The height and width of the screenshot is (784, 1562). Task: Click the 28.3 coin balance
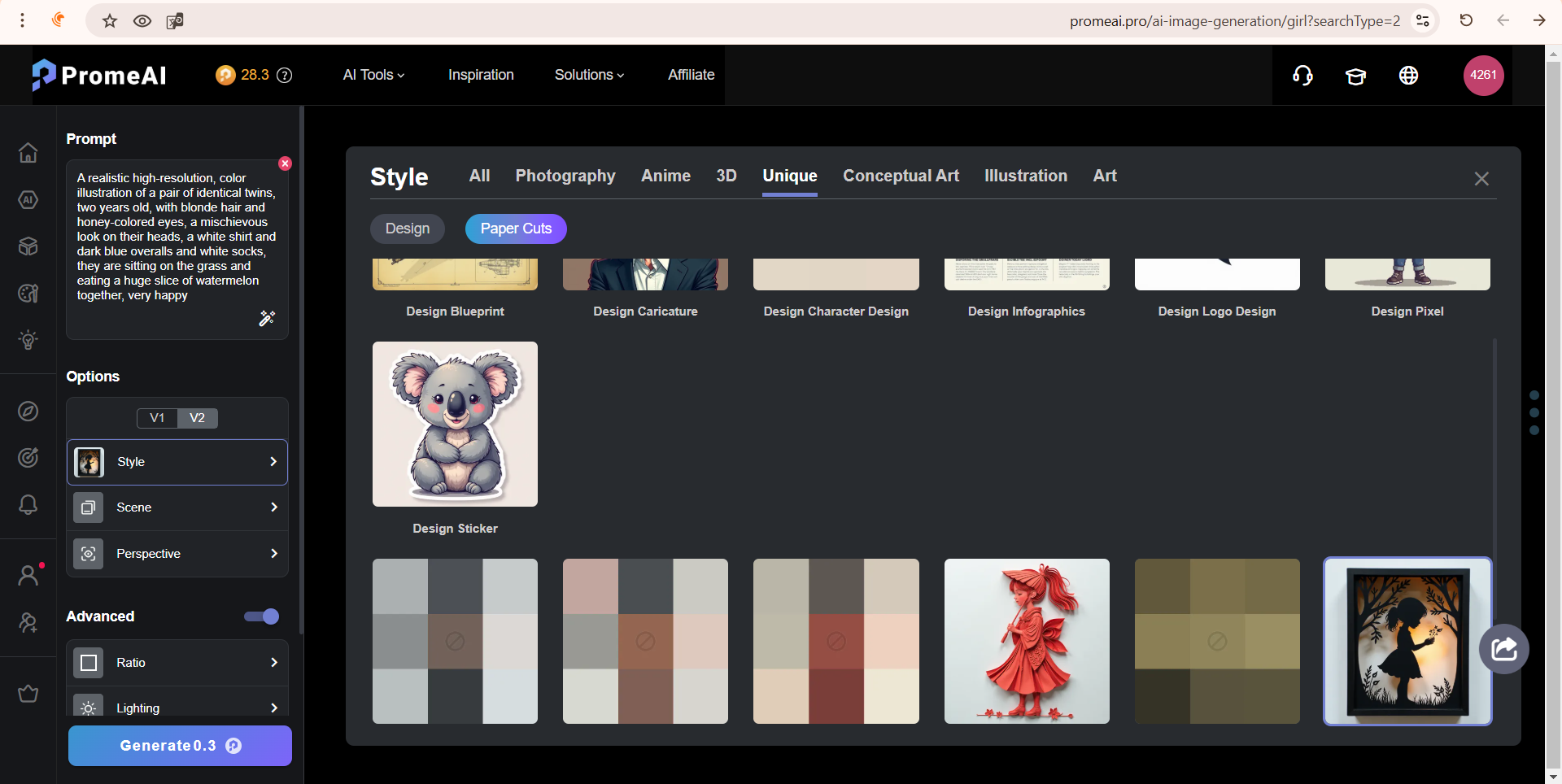[x=242, y=75]
